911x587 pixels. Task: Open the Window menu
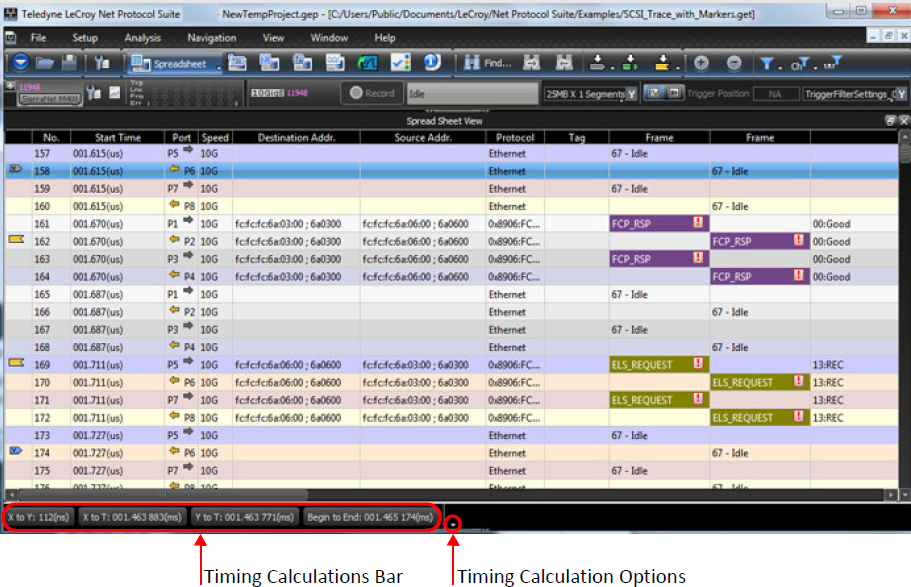[329, 38]
